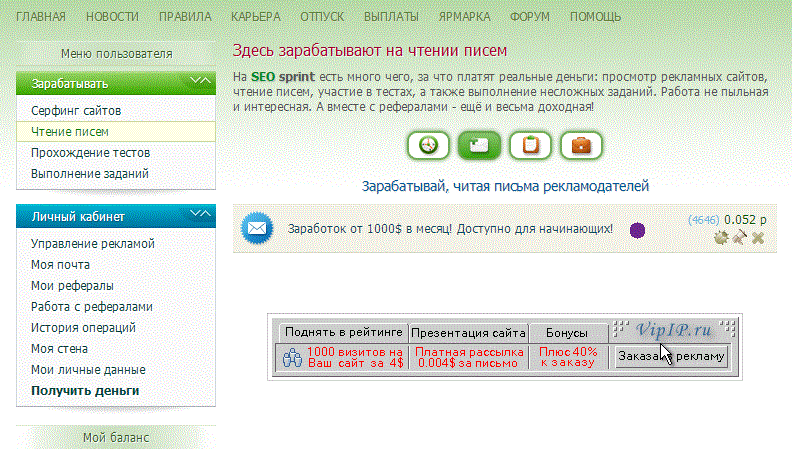Click the people icon in the VipIP banner
This screenshot has width=792, height=449.
pyautogui.click(x=292, y=358)
